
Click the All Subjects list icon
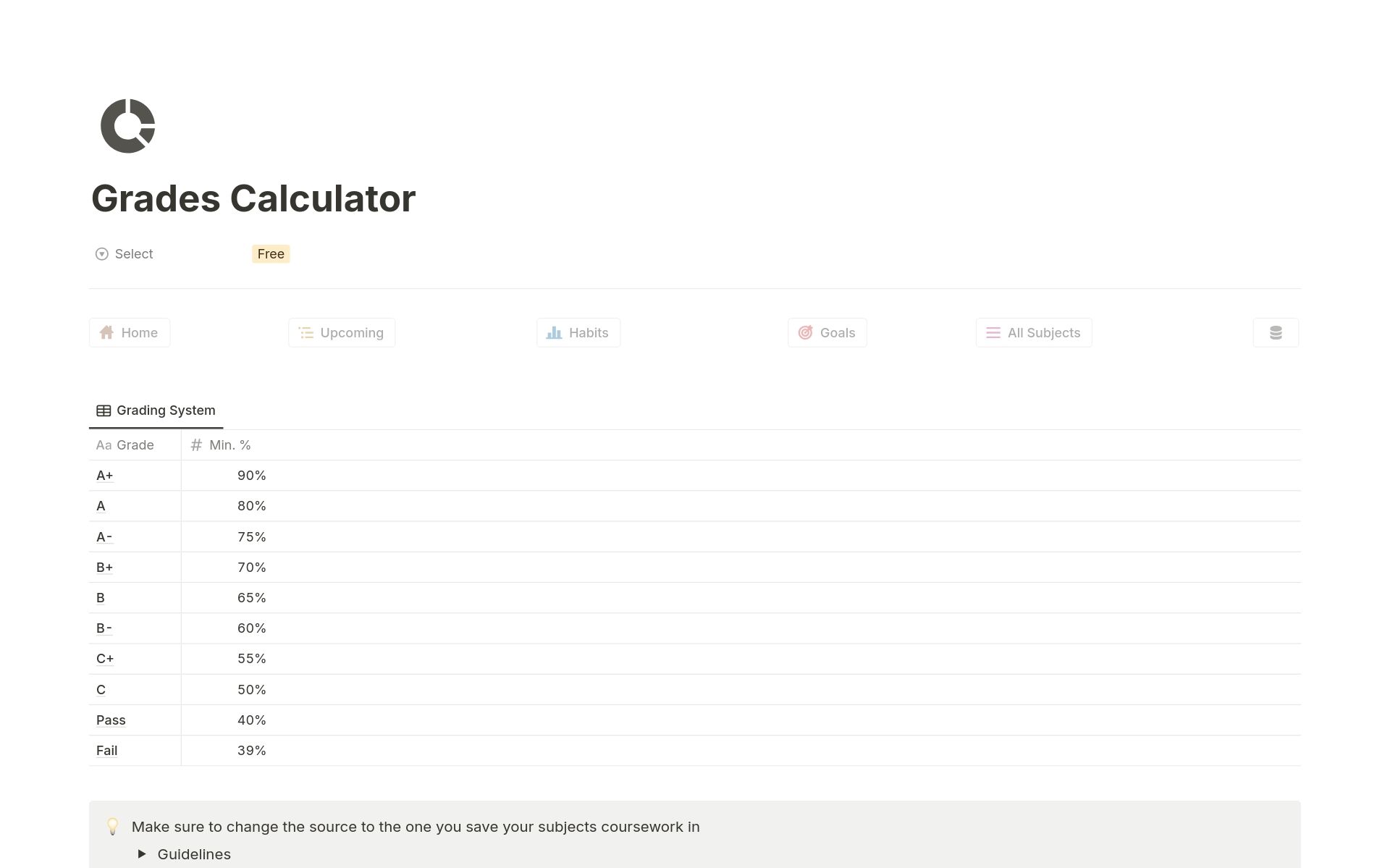point(992,332)
